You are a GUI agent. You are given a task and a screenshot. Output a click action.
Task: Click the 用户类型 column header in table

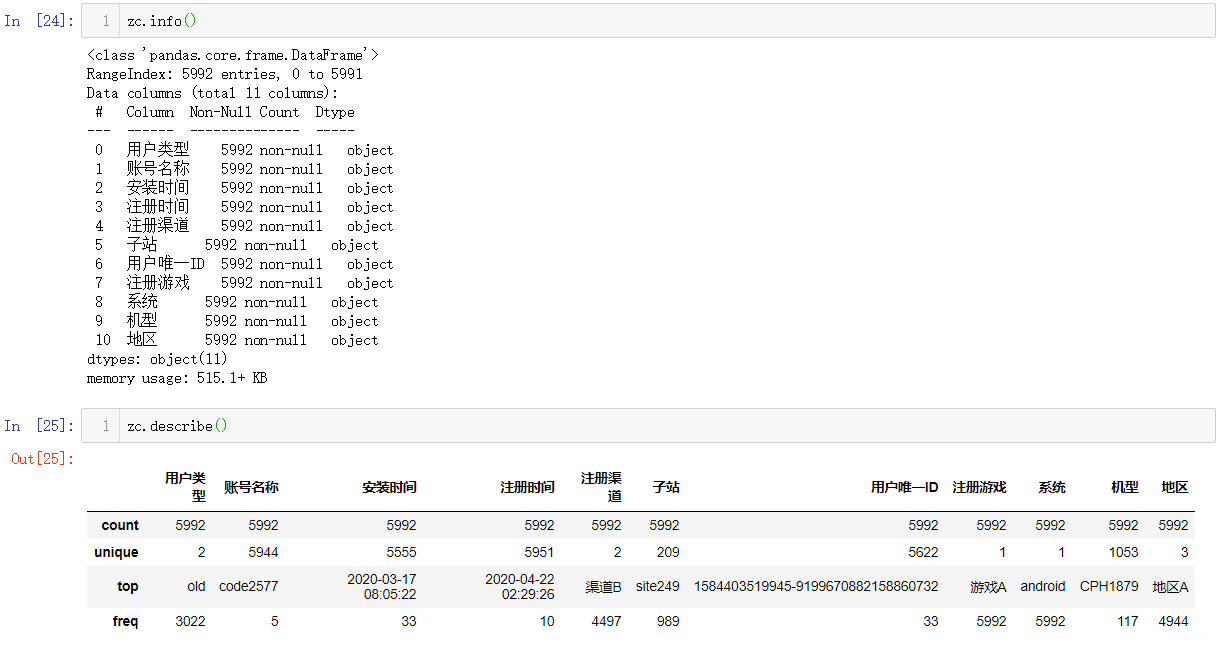click(x=185, y=487)
